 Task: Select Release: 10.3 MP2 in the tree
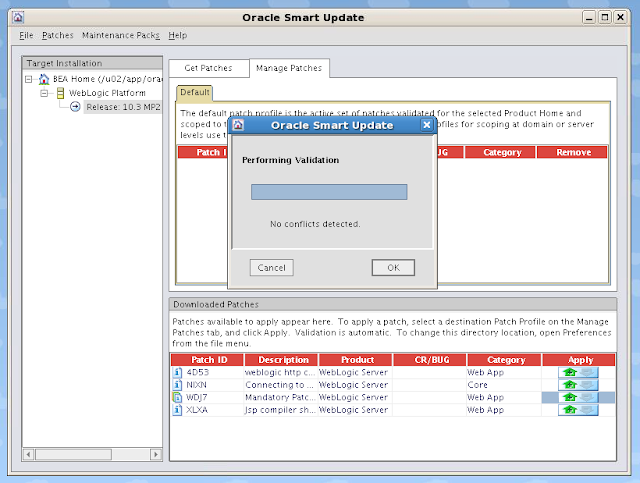tap(123, 107)
